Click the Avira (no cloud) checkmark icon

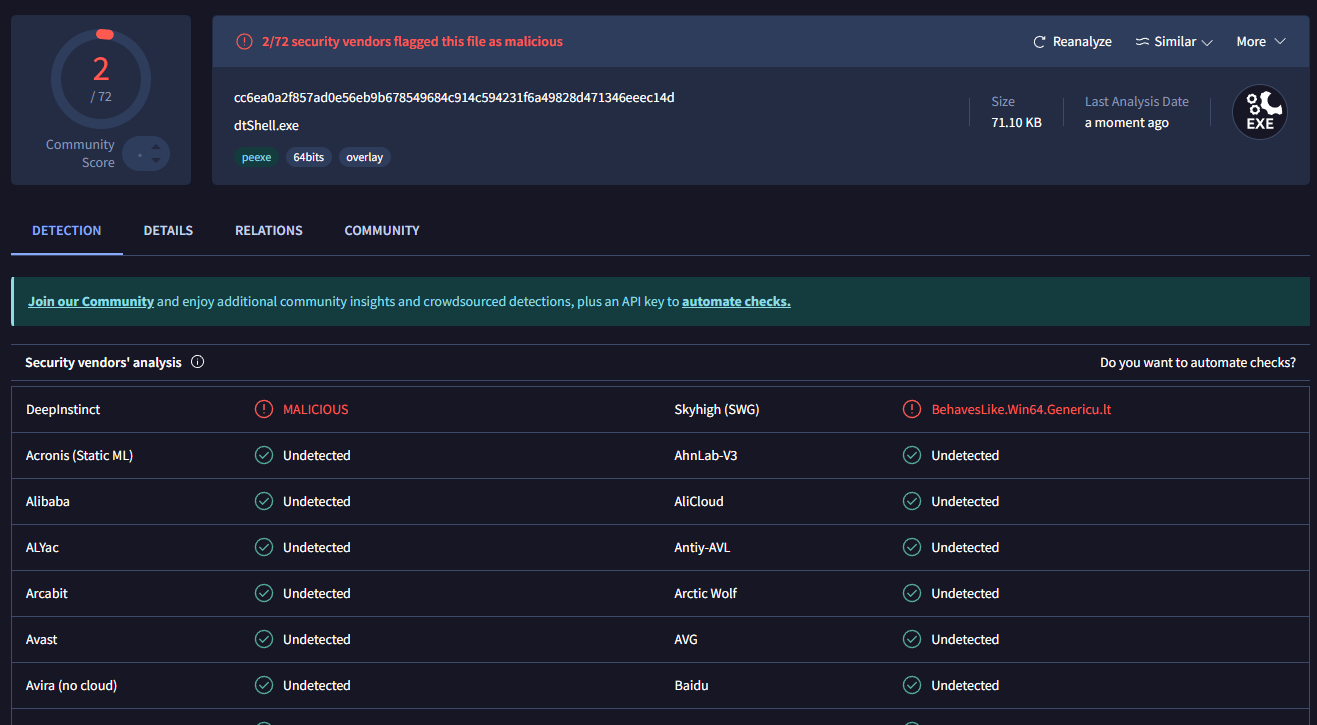click(x=264, y=685)
